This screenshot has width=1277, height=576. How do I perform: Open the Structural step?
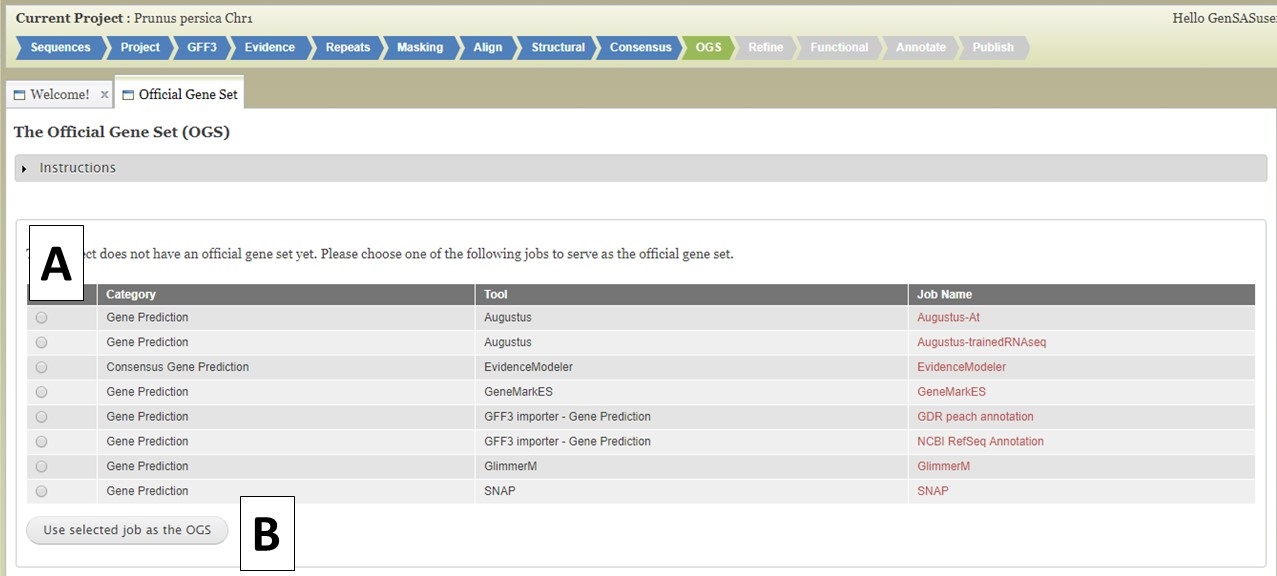pyautogui.click(x=558, y=47)
